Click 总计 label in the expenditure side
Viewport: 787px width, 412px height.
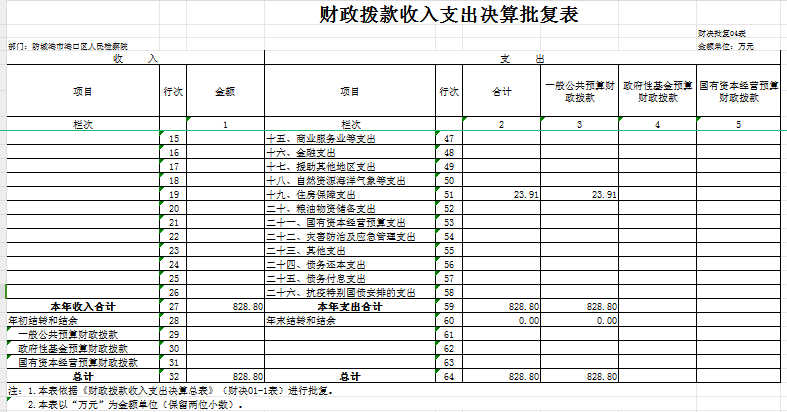[350, 376]
